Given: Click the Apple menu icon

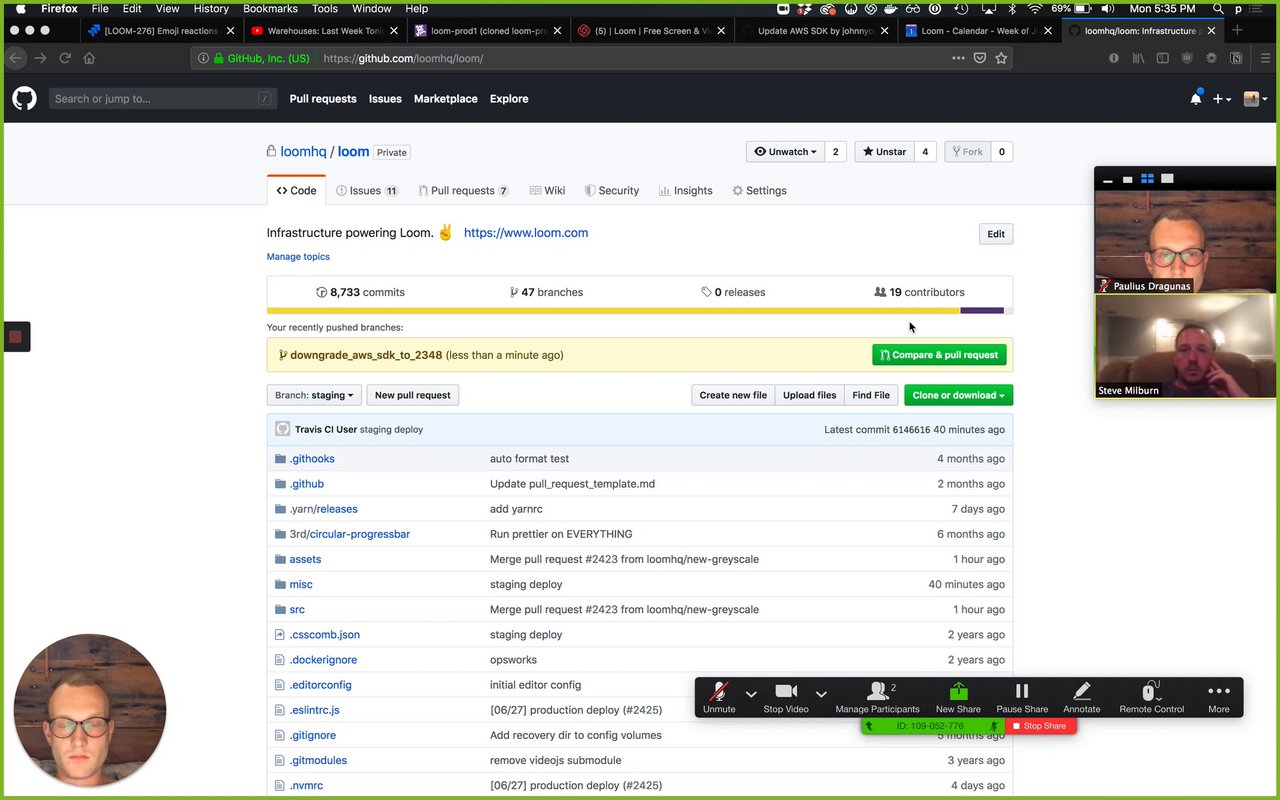Looking at the screenshot, I should pos(20,9).
